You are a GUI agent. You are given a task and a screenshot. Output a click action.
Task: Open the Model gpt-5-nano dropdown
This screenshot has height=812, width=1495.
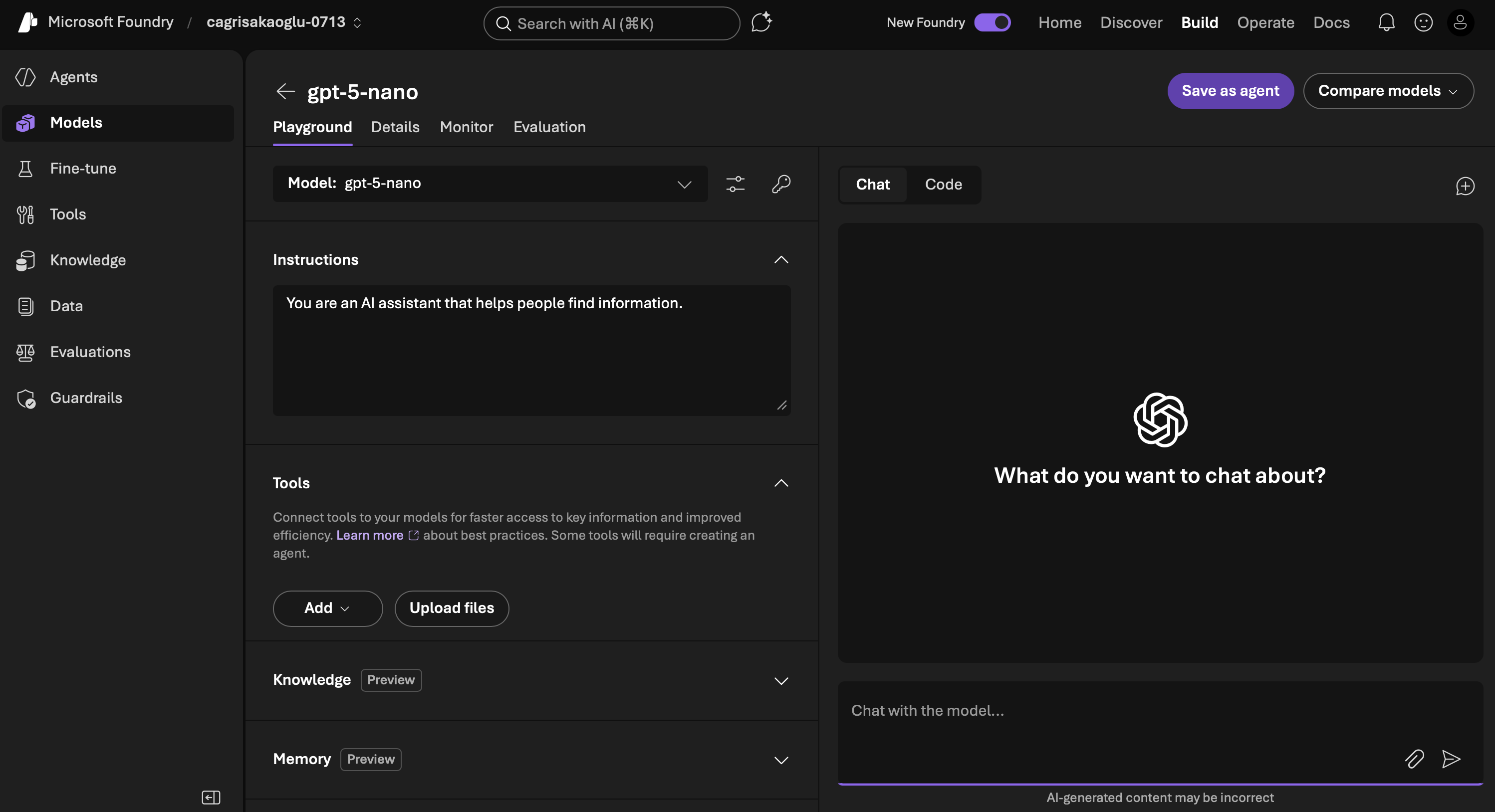[490, 184]
